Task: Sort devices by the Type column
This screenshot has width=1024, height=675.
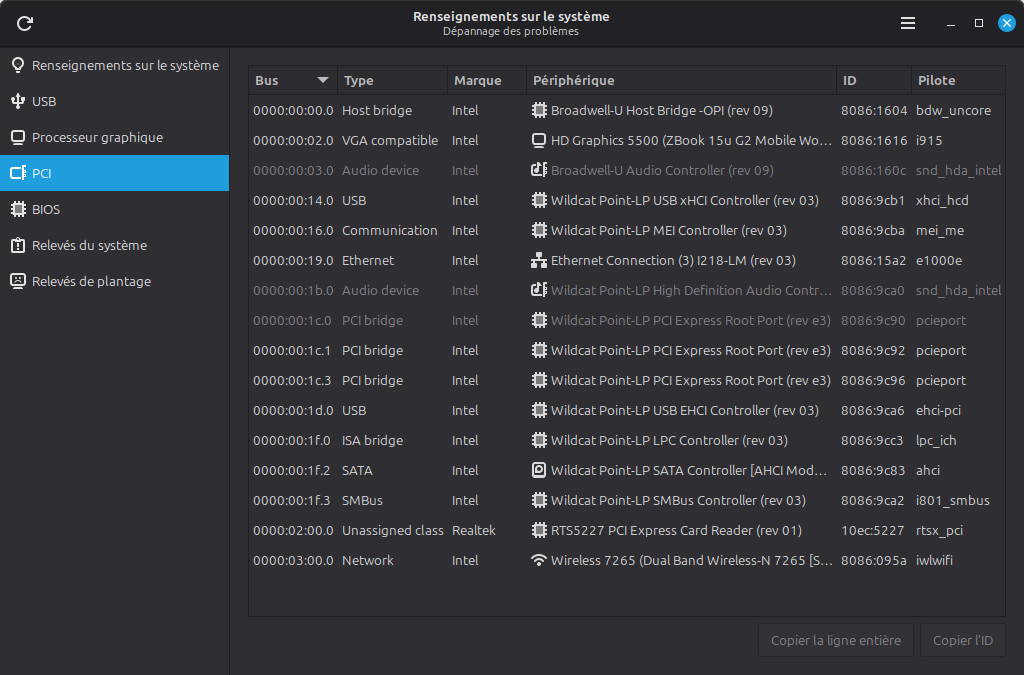Action: pyautogui.click(x=360, y=80)
